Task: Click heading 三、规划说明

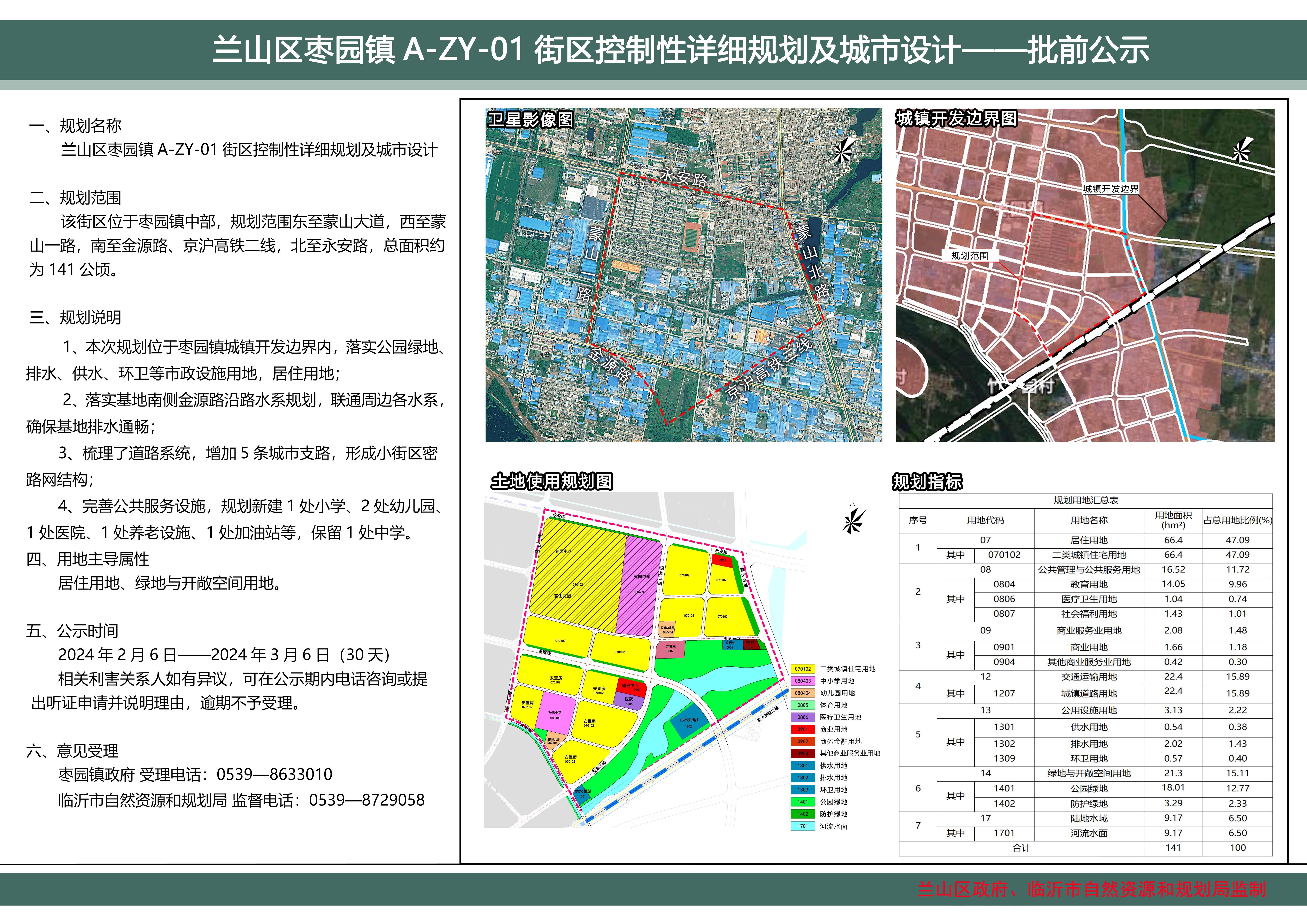Action: coord(75,317)
